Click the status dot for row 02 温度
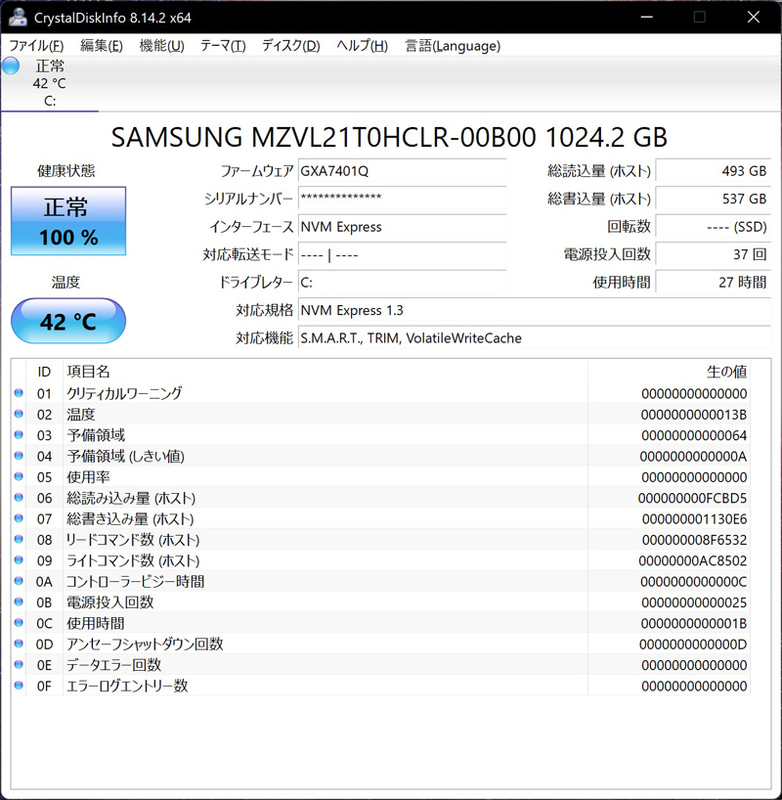Viewport: 782px width, 800px height. point(19,414)
